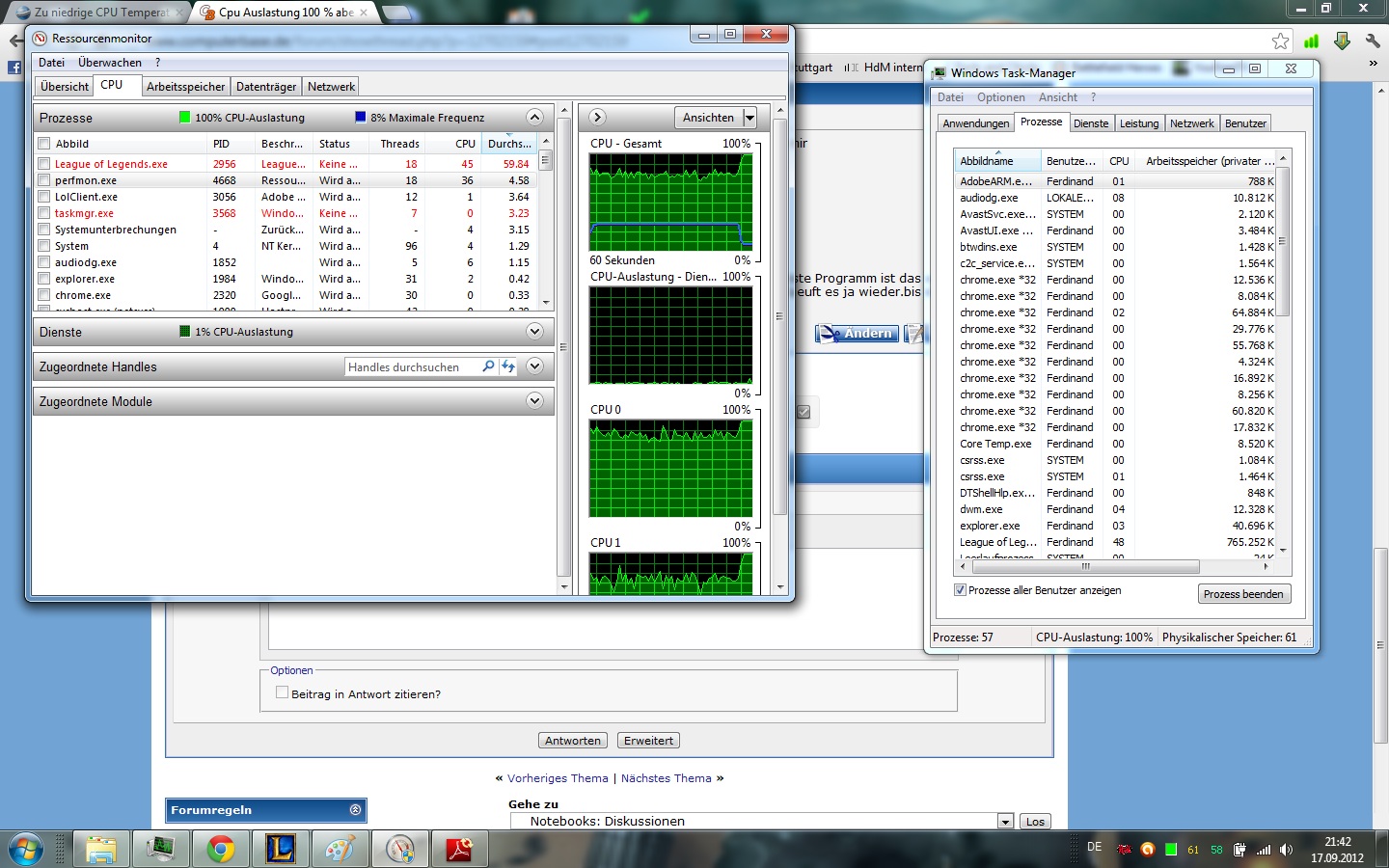The image size is (1389, 868).
Task: Expand the Zugeordnete Module section
Action: point(534,401)
